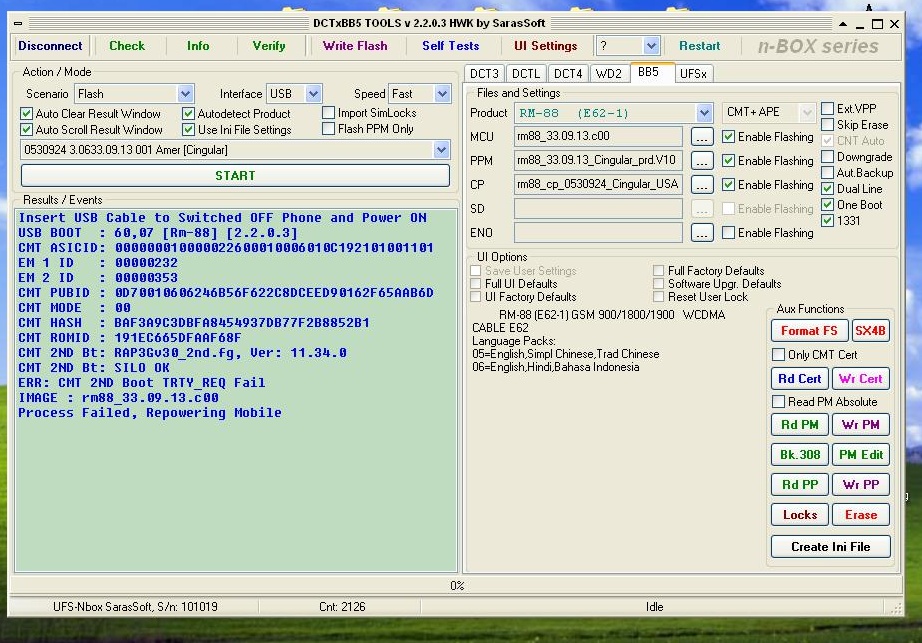Click the progress bar showing 0%
The image size is (922, 643).
coord(456,585)
